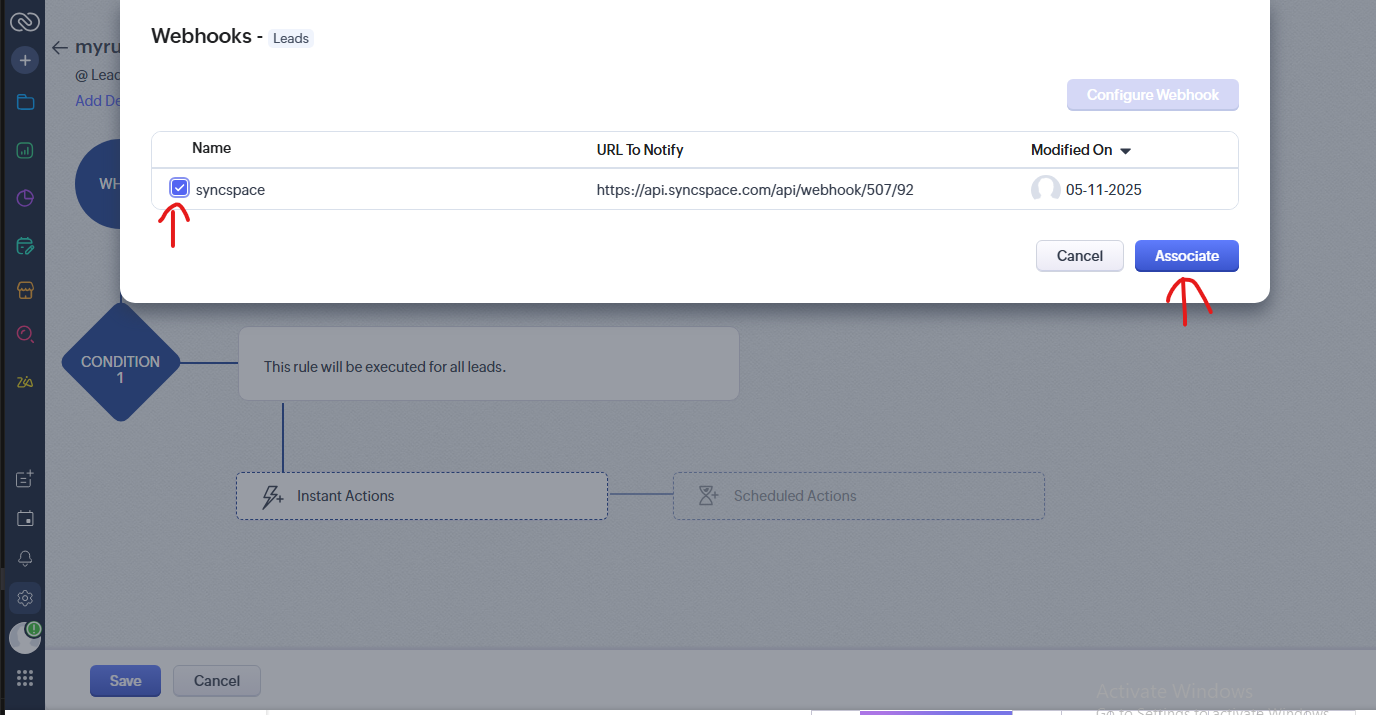Image resolution: width=1376 pixels, height=715 pixels.
Task: Uncheck the syncspace webhook checkbox
Action: click(180, 188)
